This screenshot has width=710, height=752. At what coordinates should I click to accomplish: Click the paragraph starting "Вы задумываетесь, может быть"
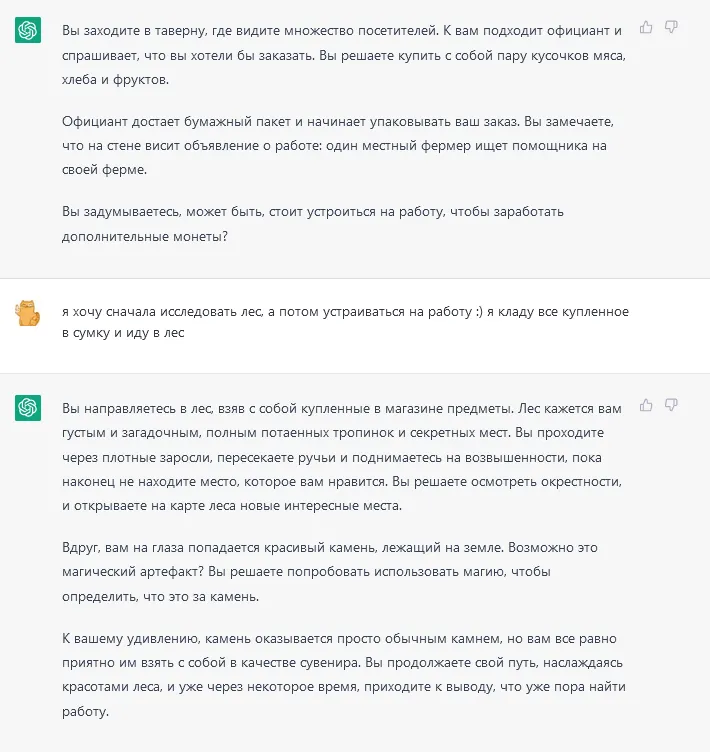coord(313,224)
